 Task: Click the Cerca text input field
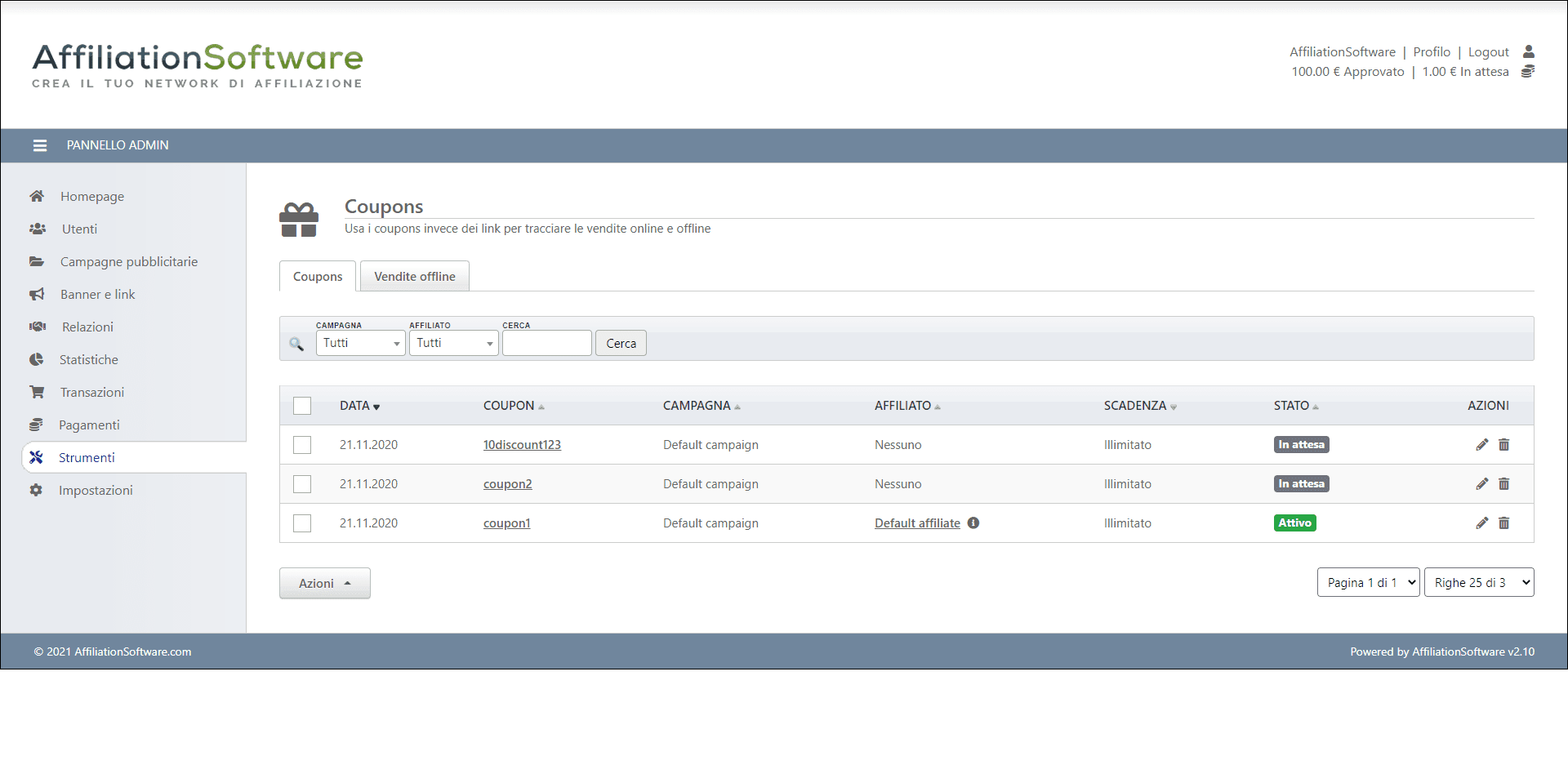(x=546, y=343)
